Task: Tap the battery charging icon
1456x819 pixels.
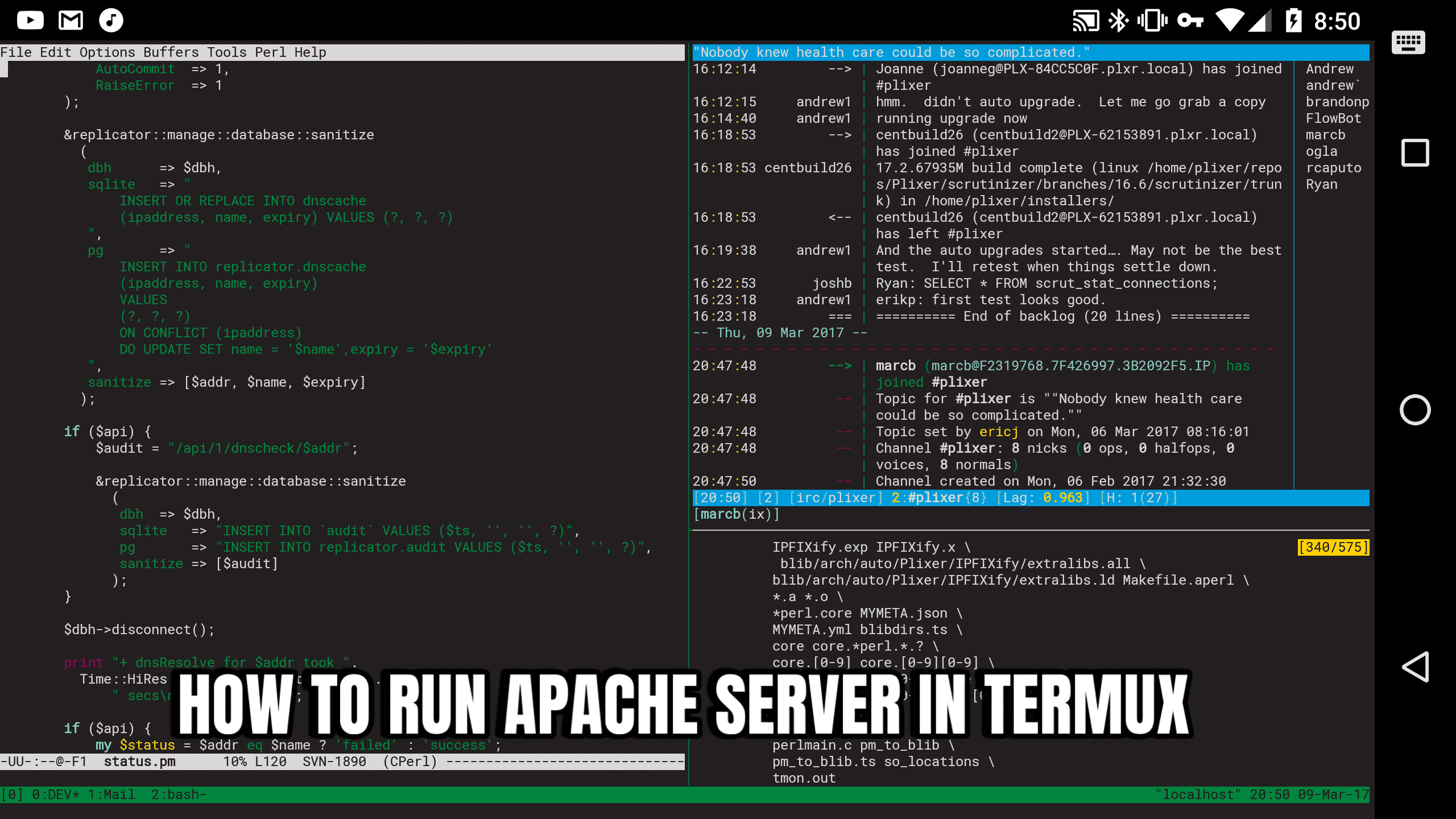Action: (1294, 21)
